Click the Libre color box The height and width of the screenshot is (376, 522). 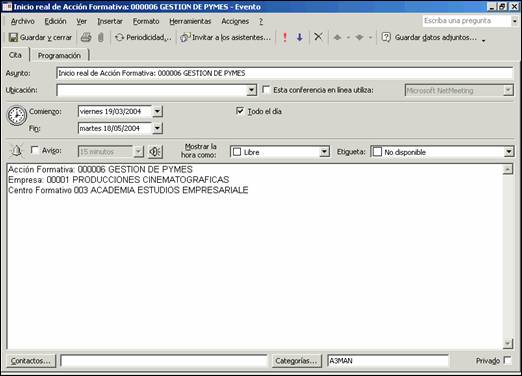[x=237, y=152]
